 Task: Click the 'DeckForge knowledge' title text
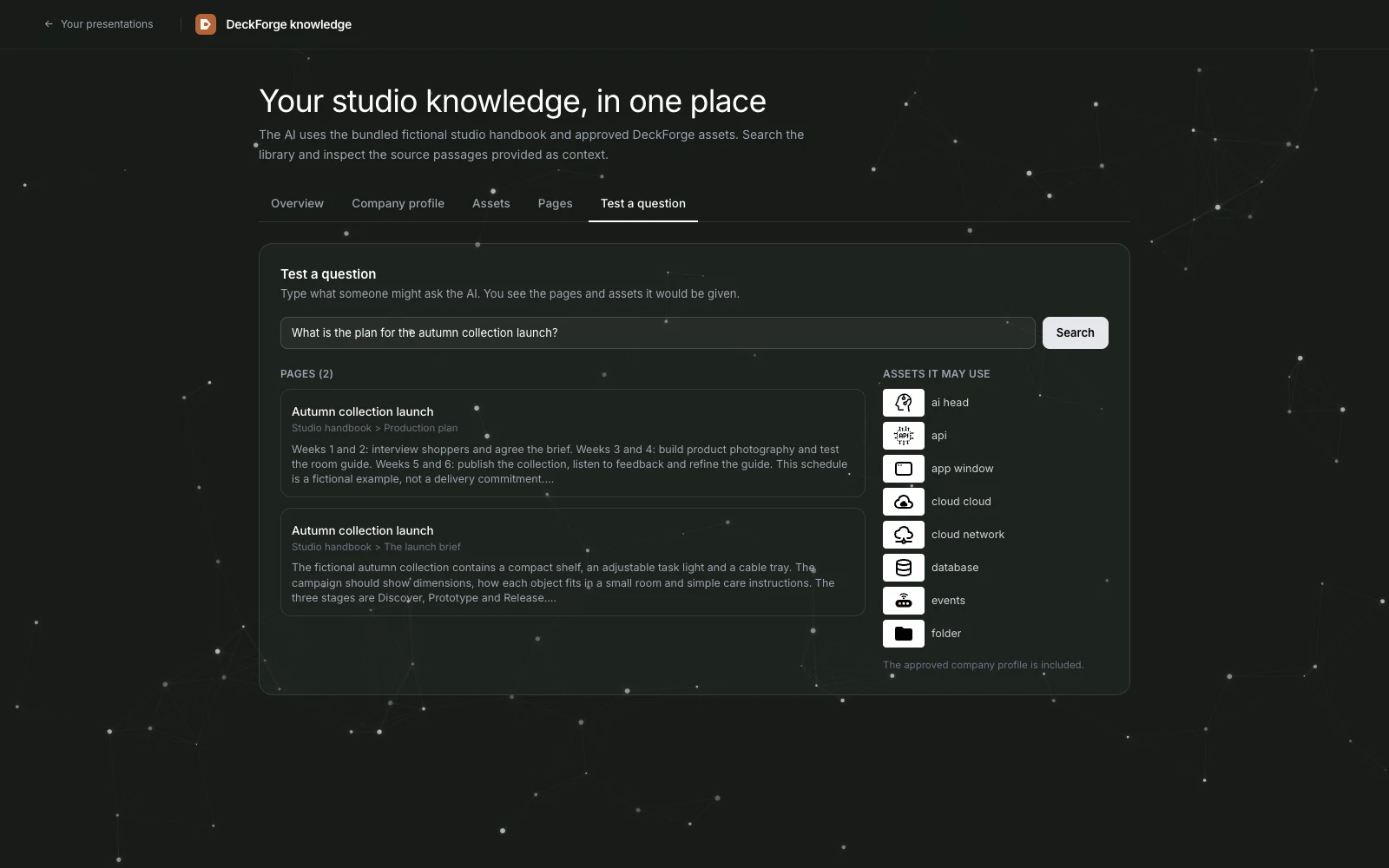(288, 24)
